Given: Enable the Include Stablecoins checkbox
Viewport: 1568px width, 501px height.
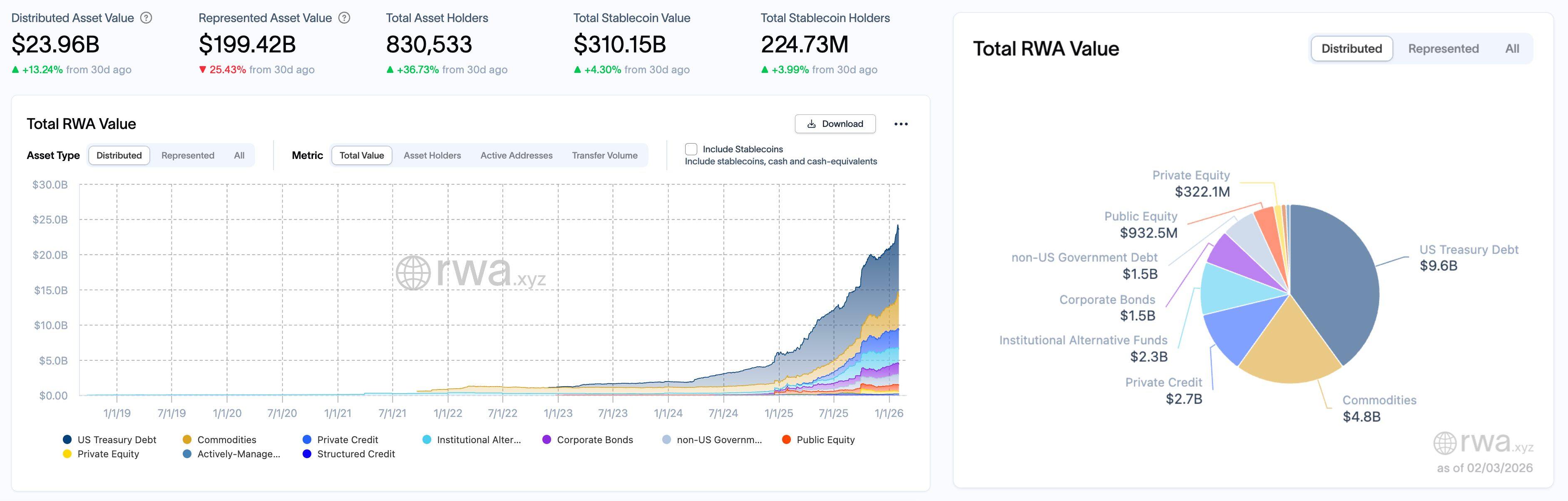Looking at the screenshot, I should click(x=691, y=149).
